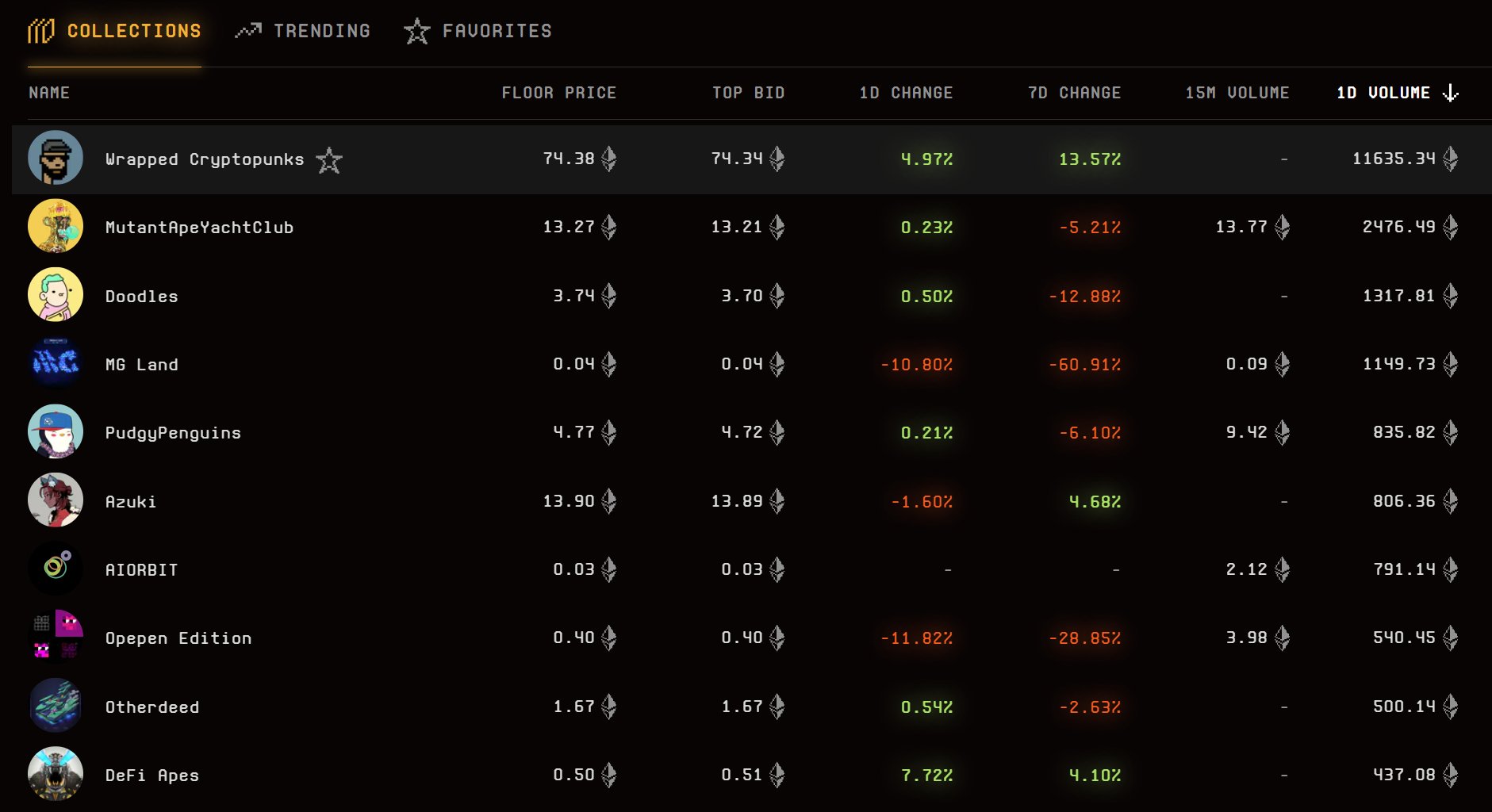This screenshot has height=812, width=1492.
Task: Open the MutantApeYachtClub avatar
Action: [x=56, y=226]
